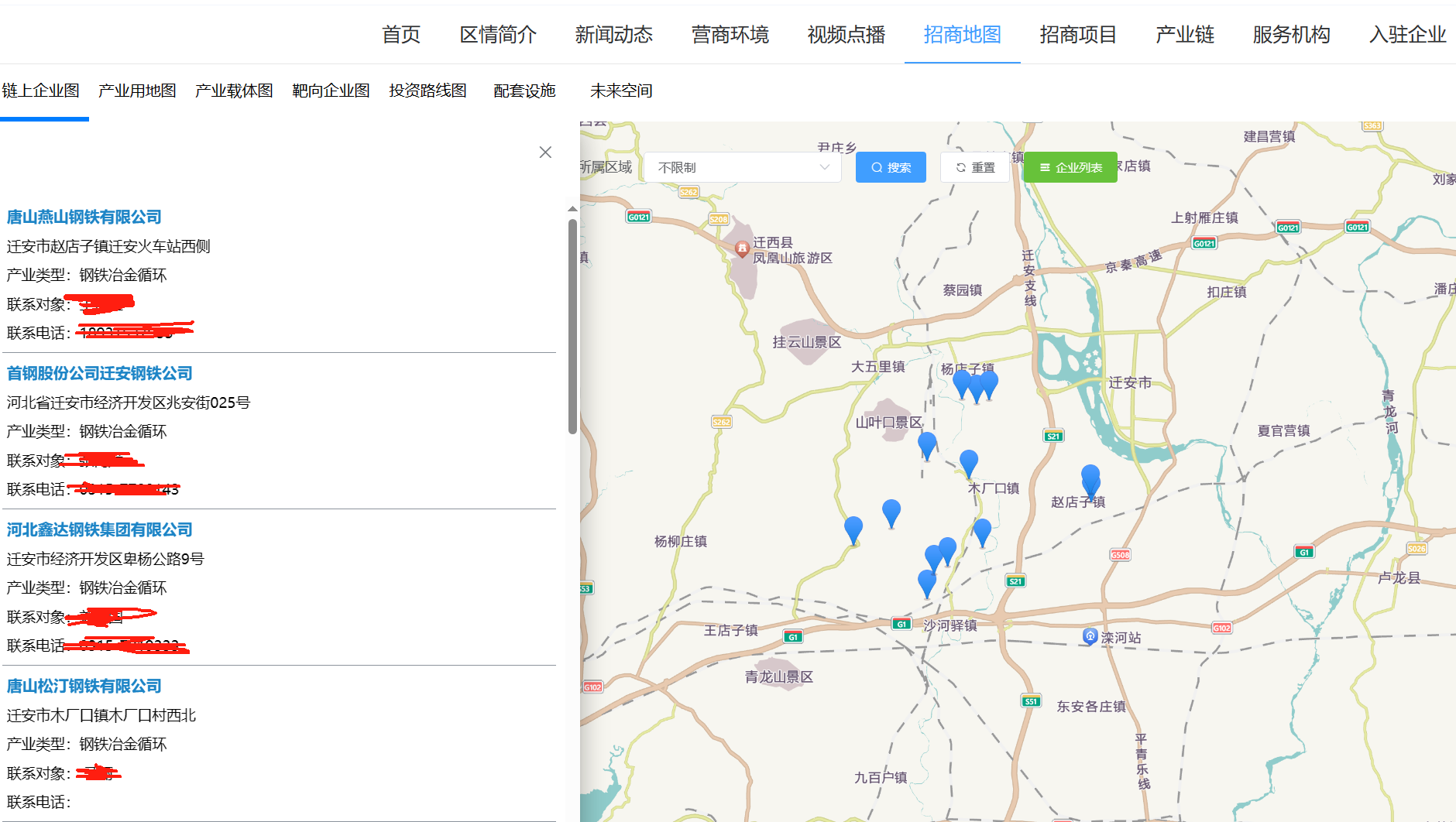Close the enterprise list panel with X
The image size is (1456, 822).
point(545,152)
